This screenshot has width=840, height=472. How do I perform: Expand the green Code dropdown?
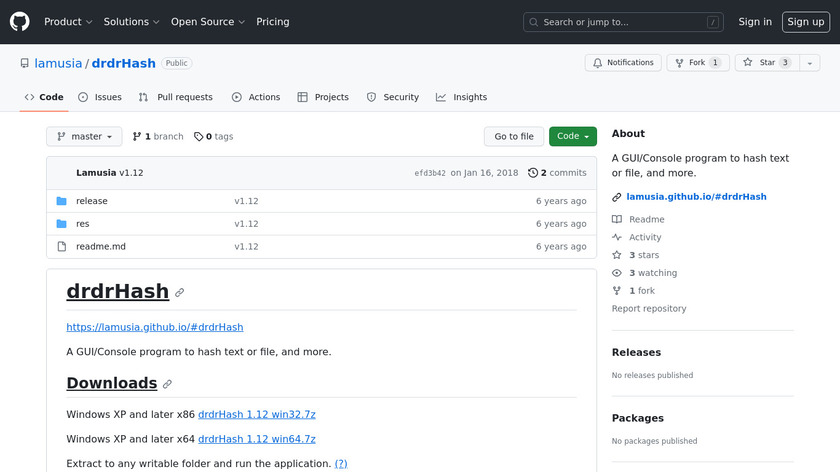coord(572,137)
